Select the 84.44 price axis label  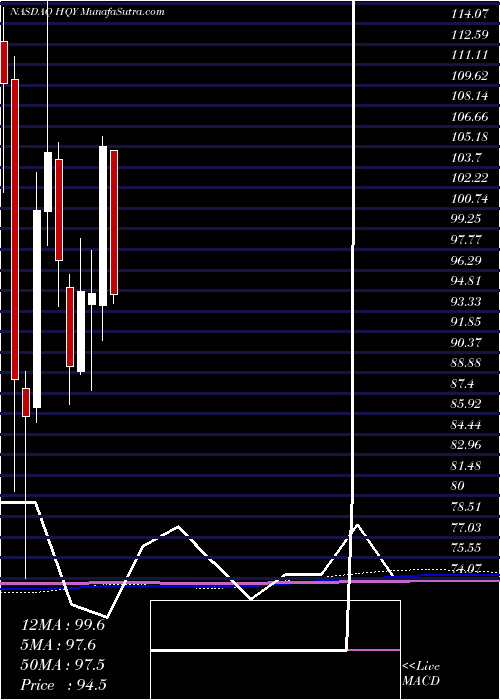click(466, 425)
